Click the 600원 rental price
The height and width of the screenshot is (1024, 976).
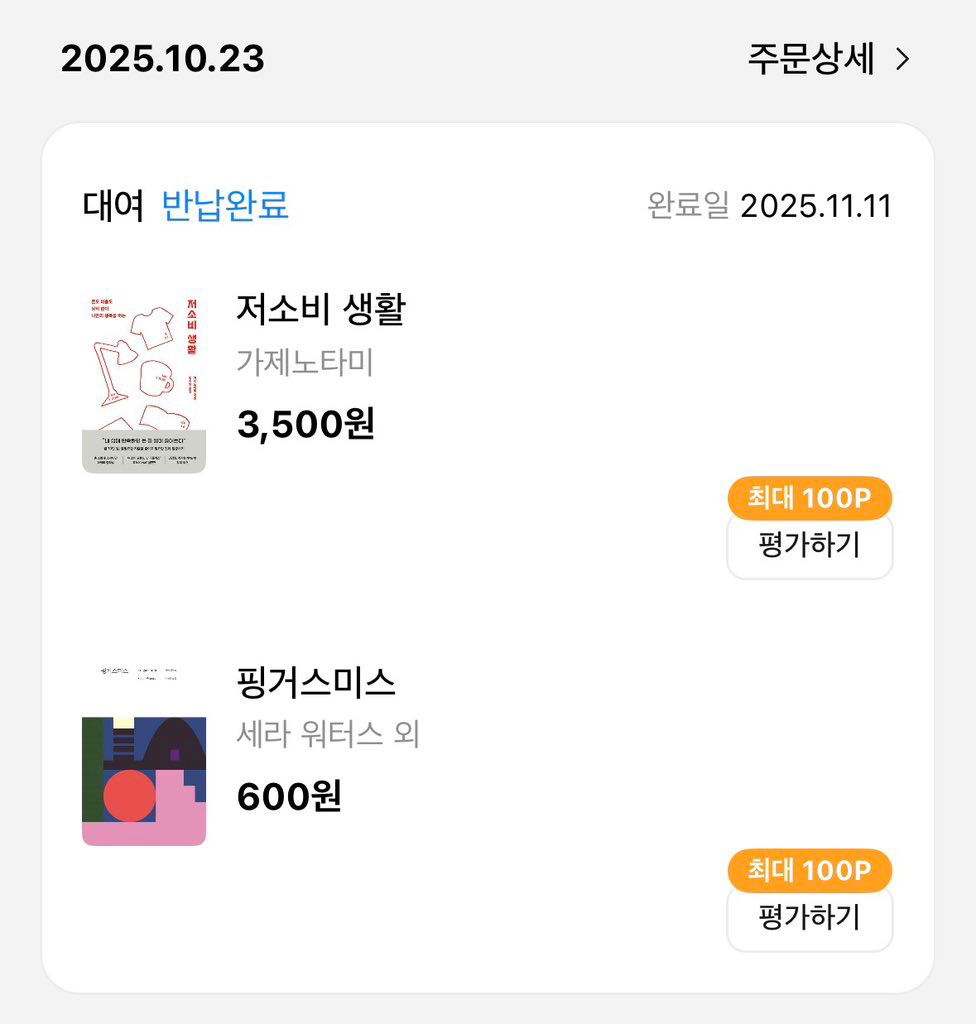[x=289, y=797]
